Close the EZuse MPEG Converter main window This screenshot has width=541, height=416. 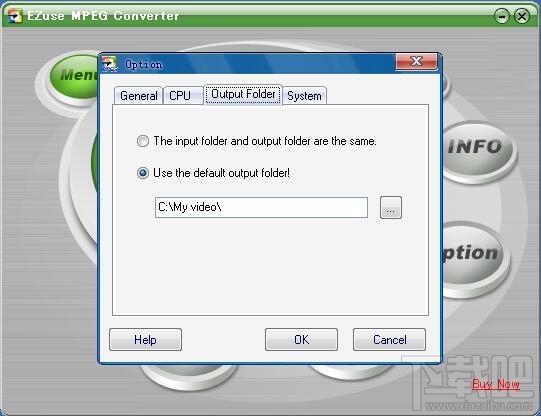(x=522, y=16)
